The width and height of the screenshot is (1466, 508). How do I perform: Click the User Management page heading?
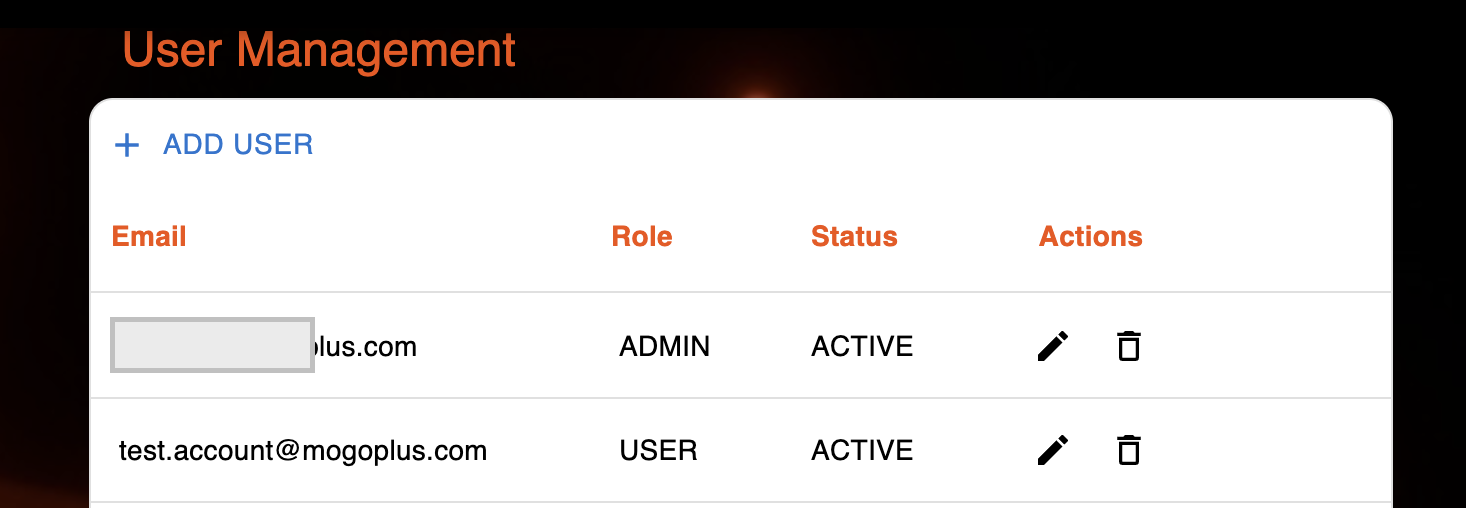[319, 50]
